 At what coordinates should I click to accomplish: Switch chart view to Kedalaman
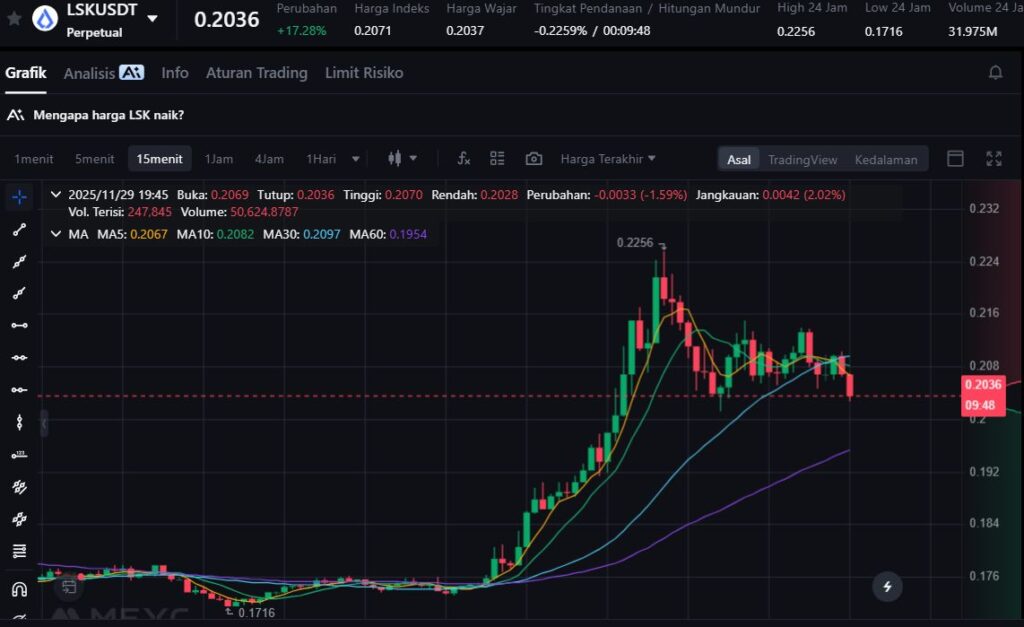click(885, 160)
